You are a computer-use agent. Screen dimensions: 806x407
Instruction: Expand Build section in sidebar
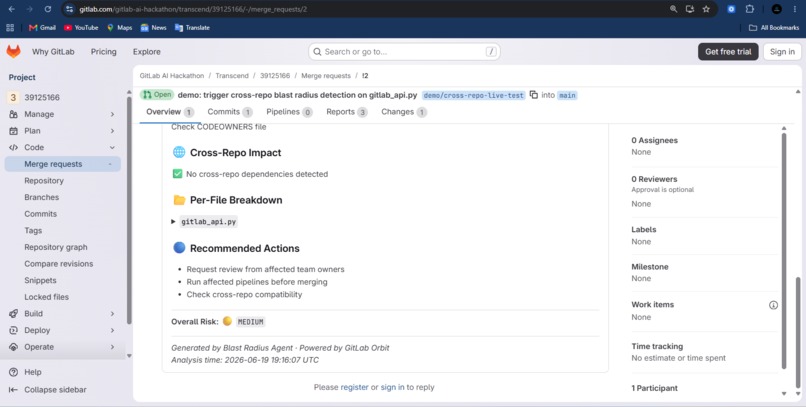click(112, 313)
